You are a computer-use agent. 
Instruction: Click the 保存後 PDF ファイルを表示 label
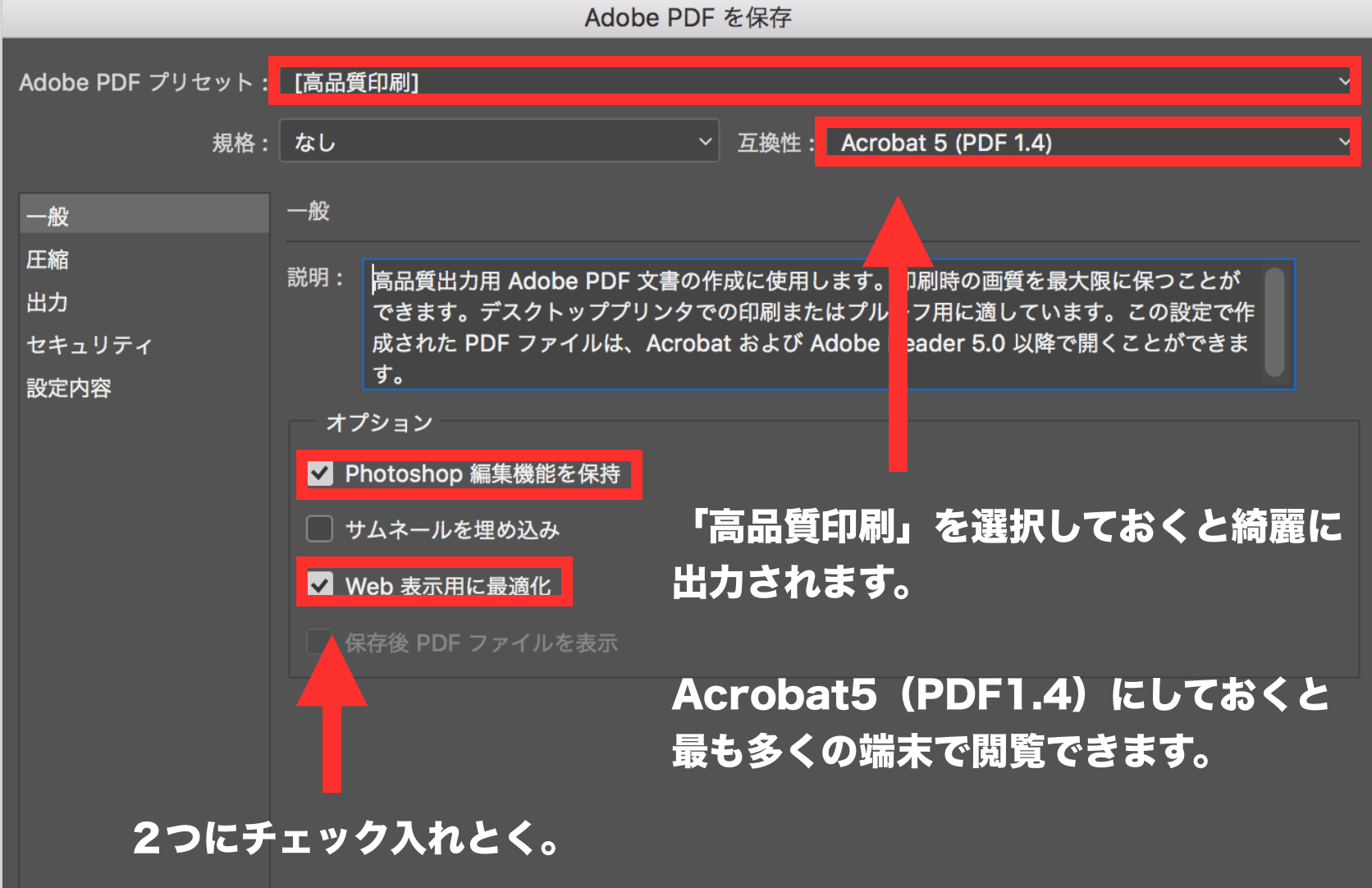tap(481, 643)
